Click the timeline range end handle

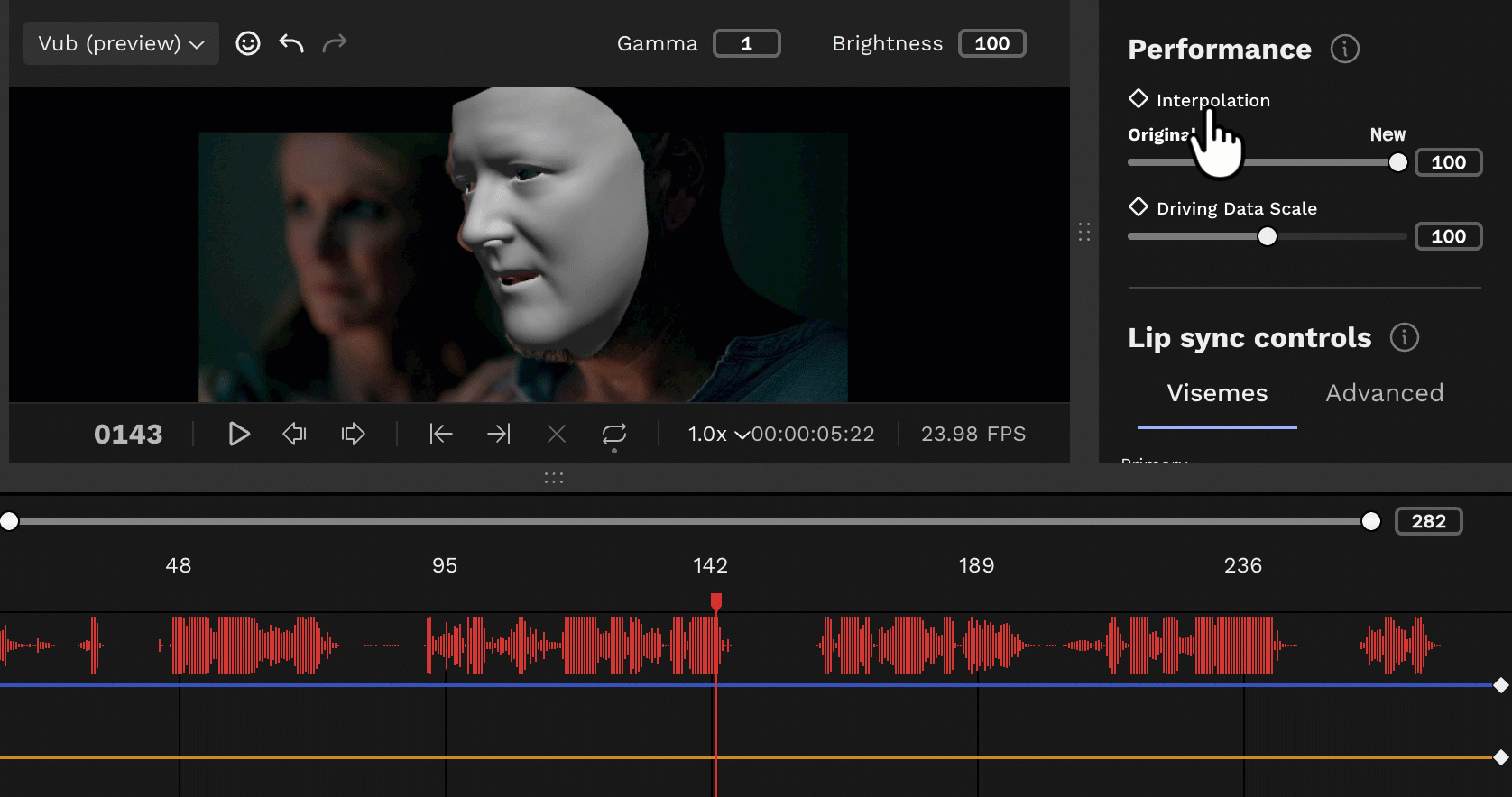1371,521
